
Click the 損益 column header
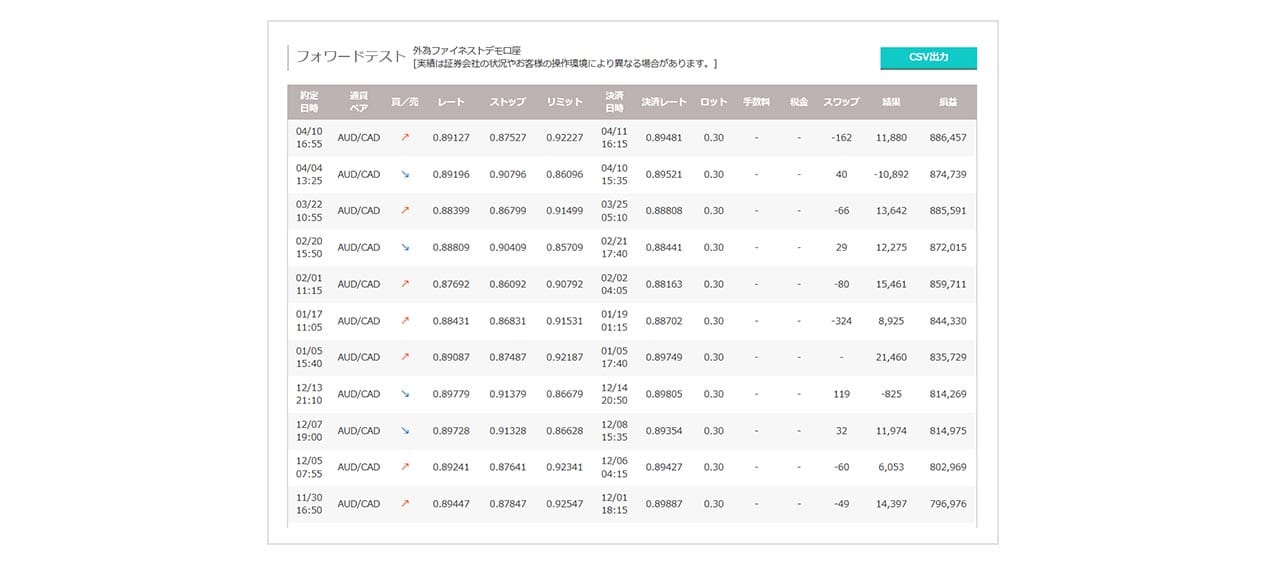pos(948,102)
